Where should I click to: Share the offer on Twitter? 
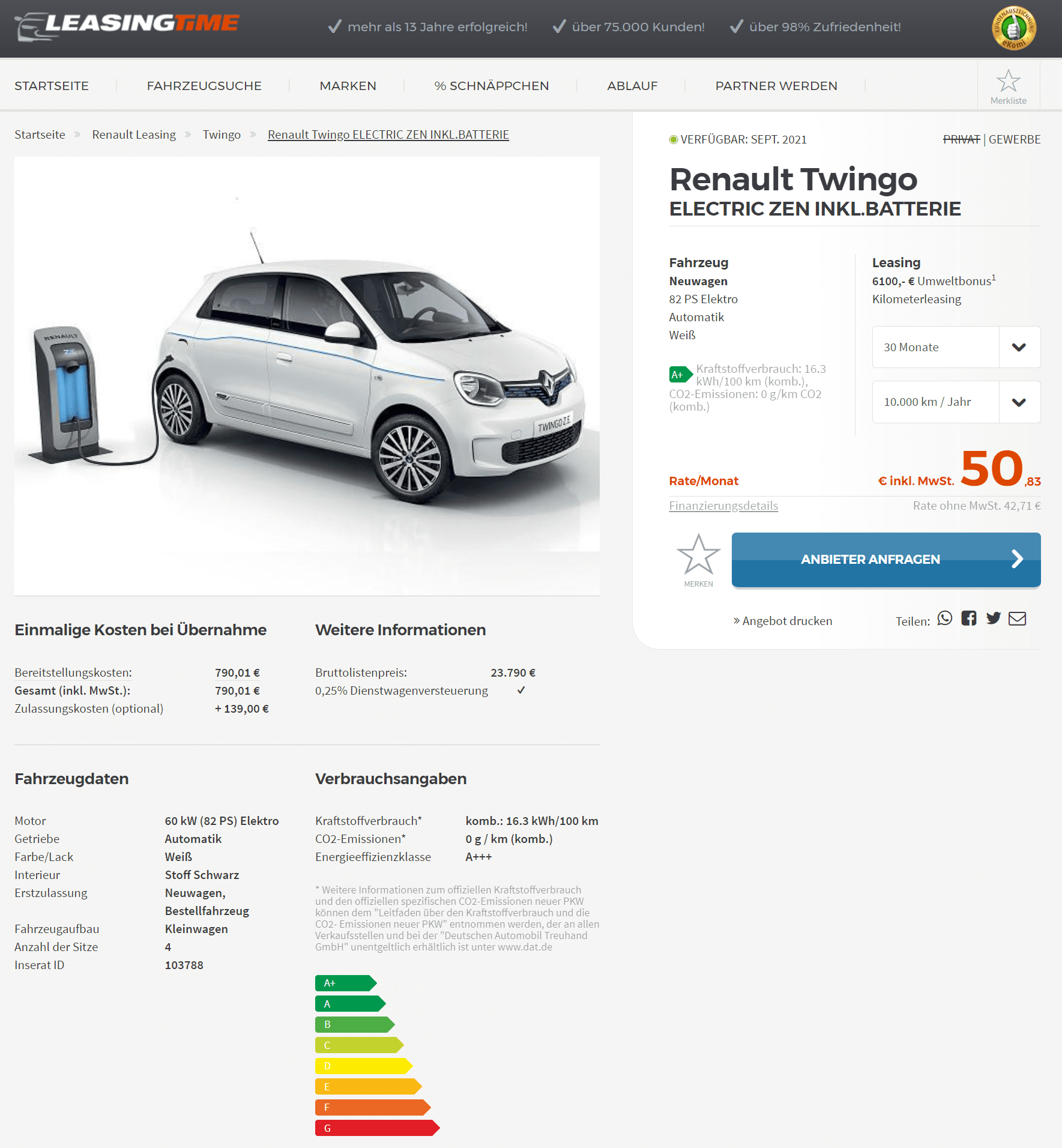[994, 618]
